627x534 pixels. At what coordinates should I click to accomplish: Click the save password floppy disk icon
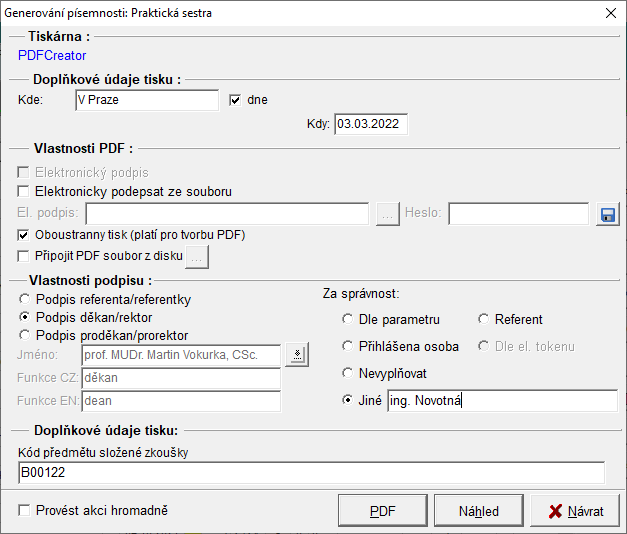(x=608, y=214)
